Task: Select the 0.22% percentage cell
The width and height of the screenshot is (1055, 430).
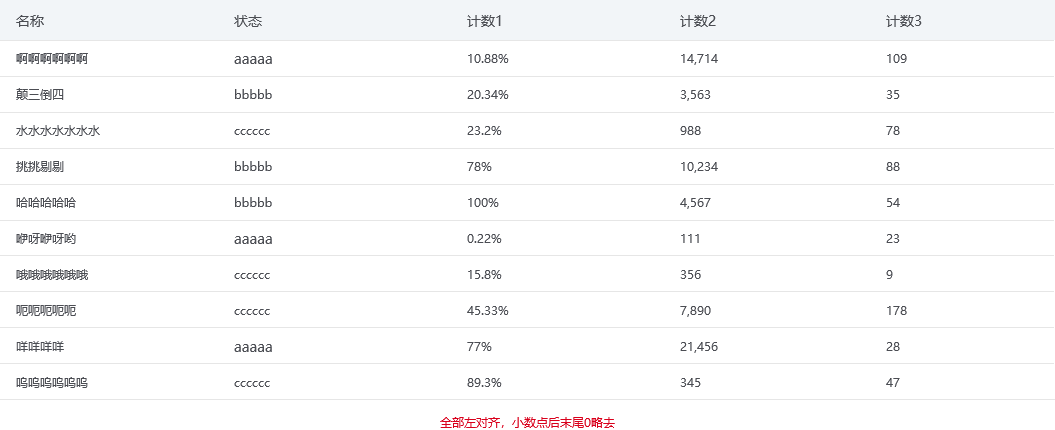Action: pos(484,239)
